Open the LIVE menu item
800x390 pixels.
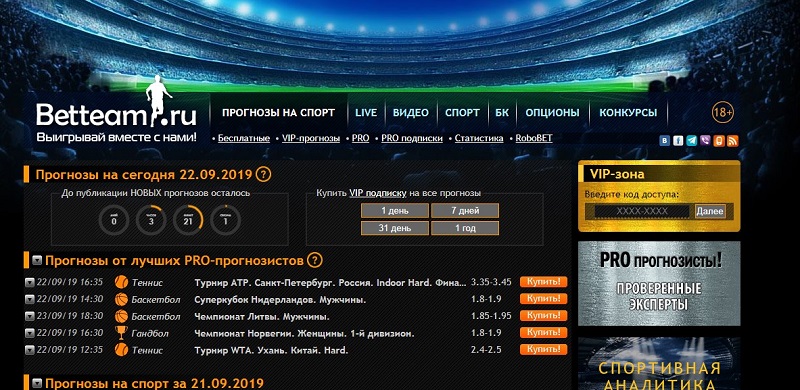366,113
